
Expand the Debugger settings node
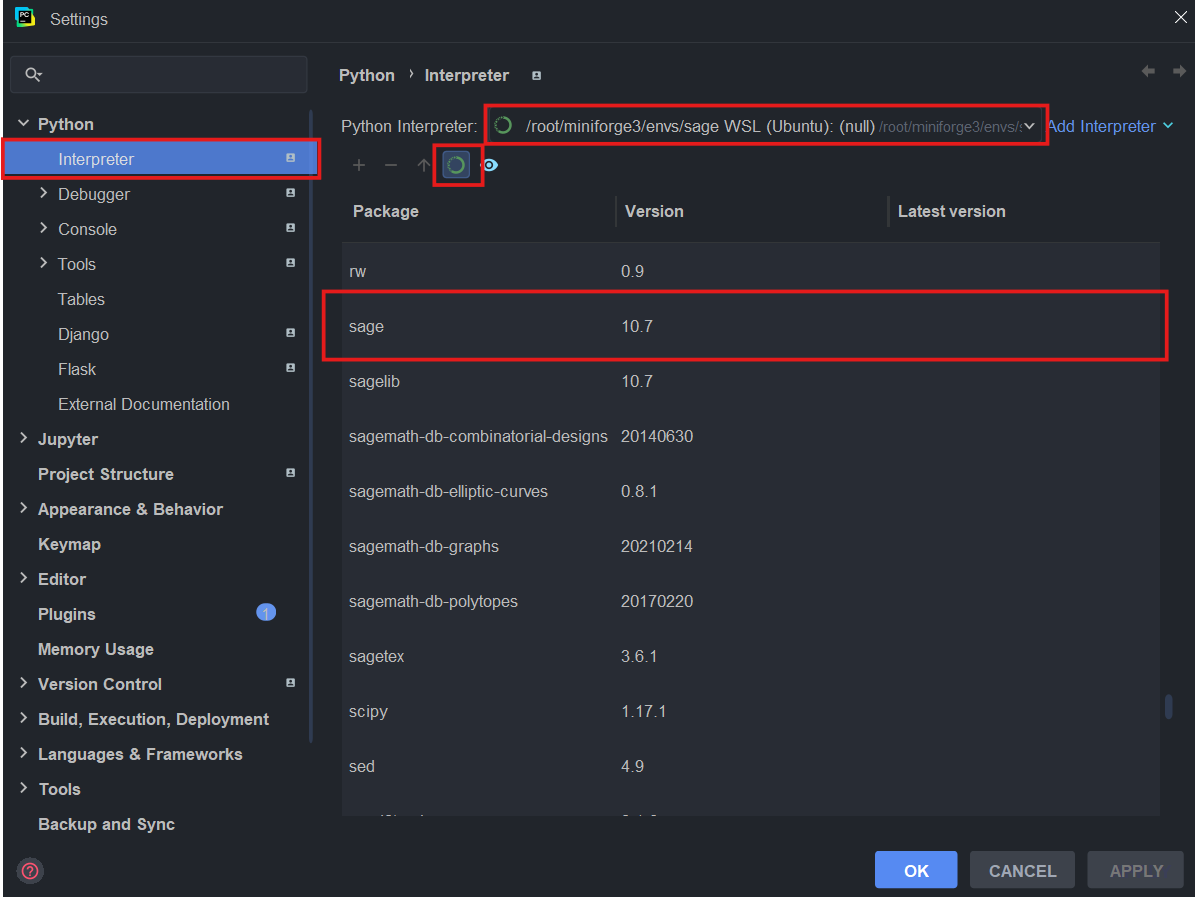(43, 194)
